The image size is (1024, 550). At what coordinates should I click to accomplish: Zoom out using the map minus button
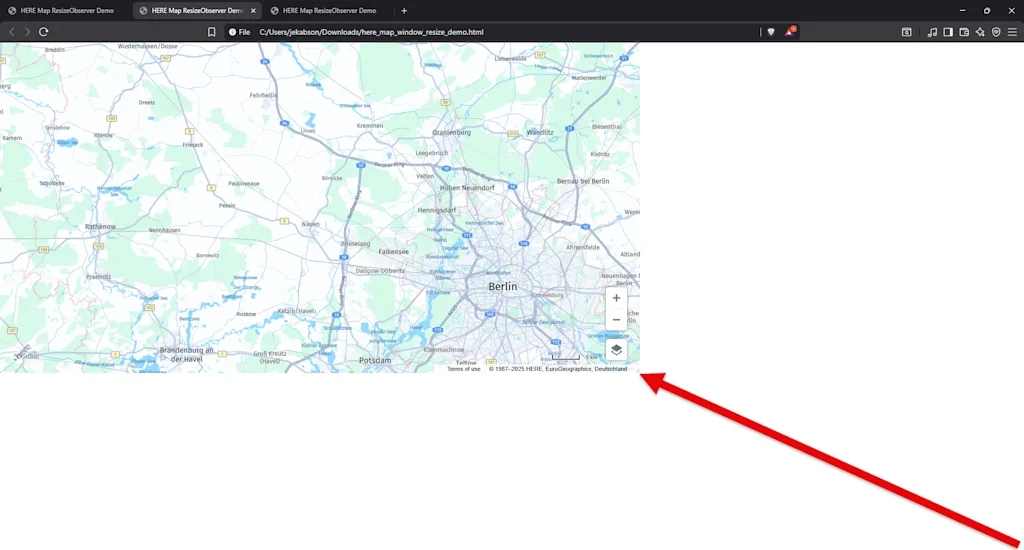pyautogui.click(x=616, y=320)
